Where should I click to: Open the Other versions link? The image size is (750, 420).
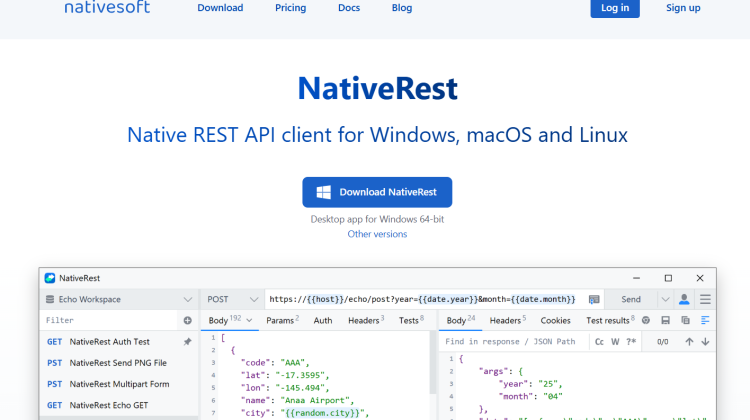pos(377,234)
